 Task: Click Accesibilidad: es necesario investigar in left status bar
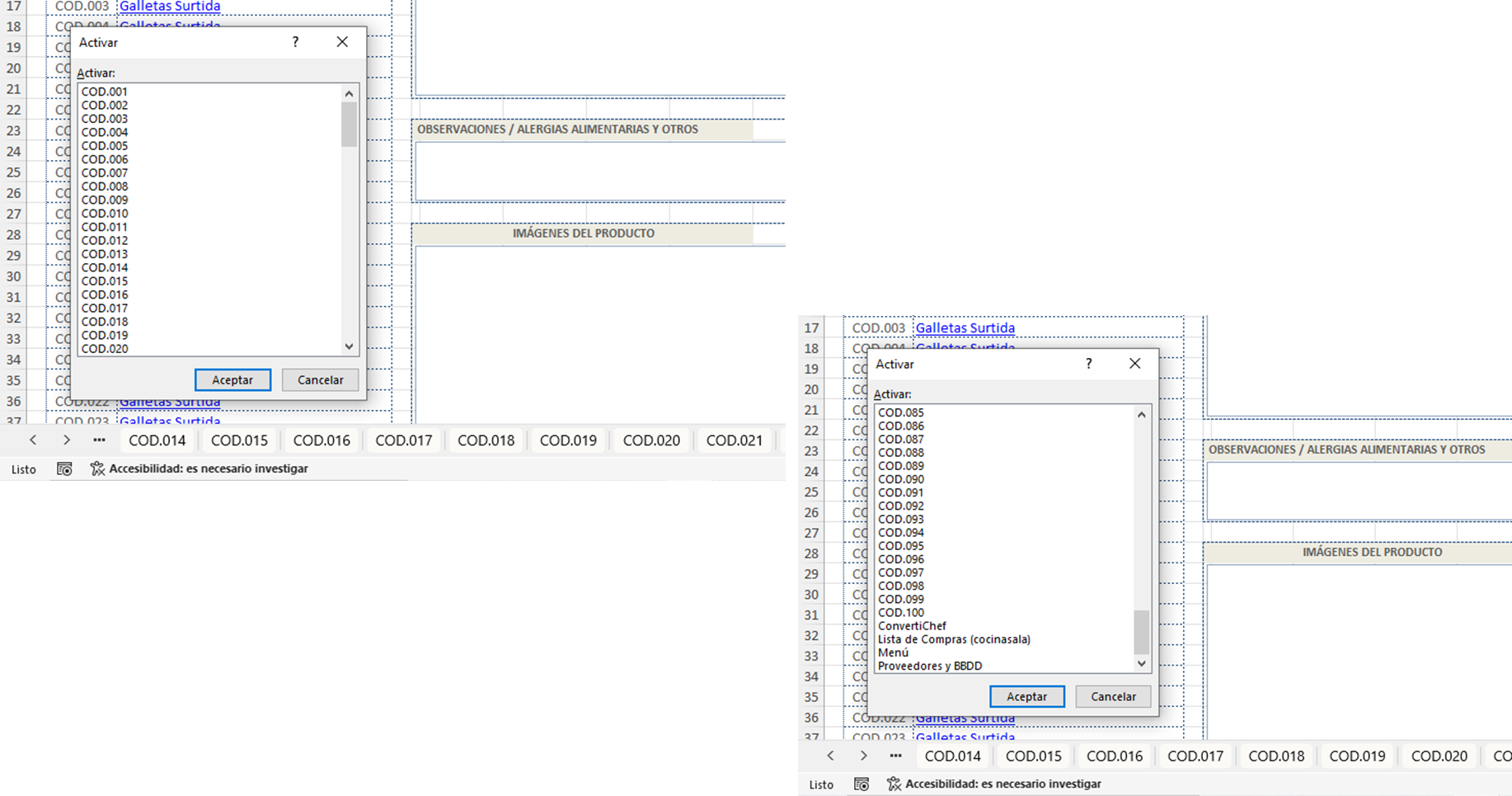click(x=209, y=469)
